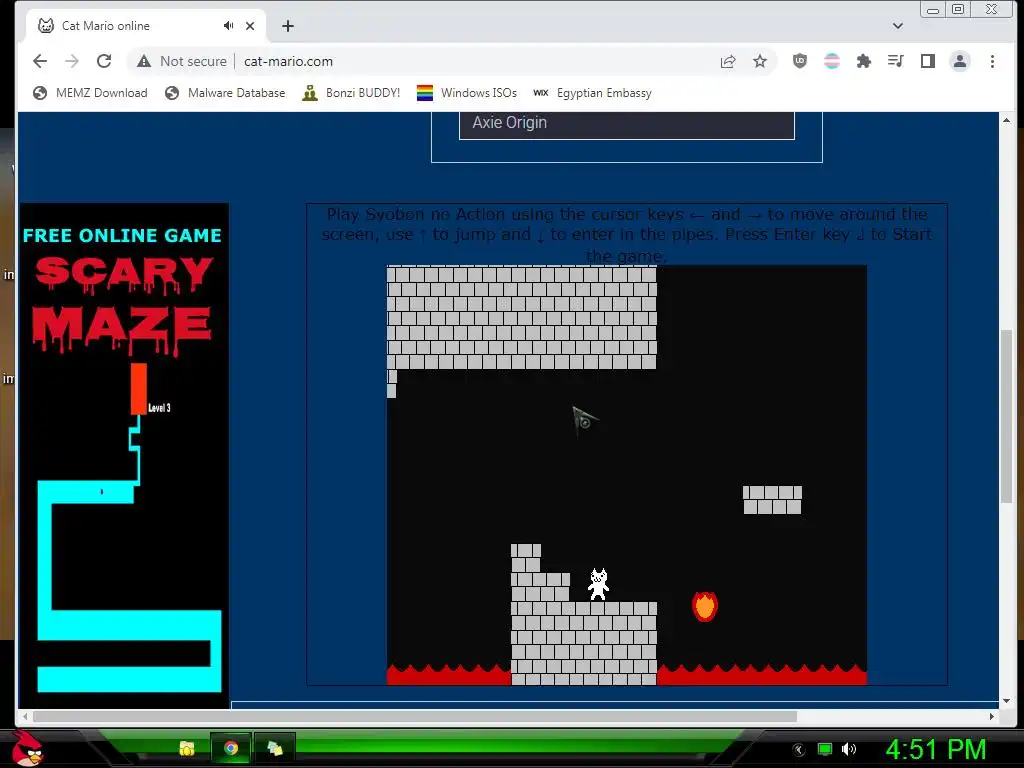The width and height of the screenshot is (1024, 768).
Task: Expand the tab search chevron
Action: [x=898, y=26]
